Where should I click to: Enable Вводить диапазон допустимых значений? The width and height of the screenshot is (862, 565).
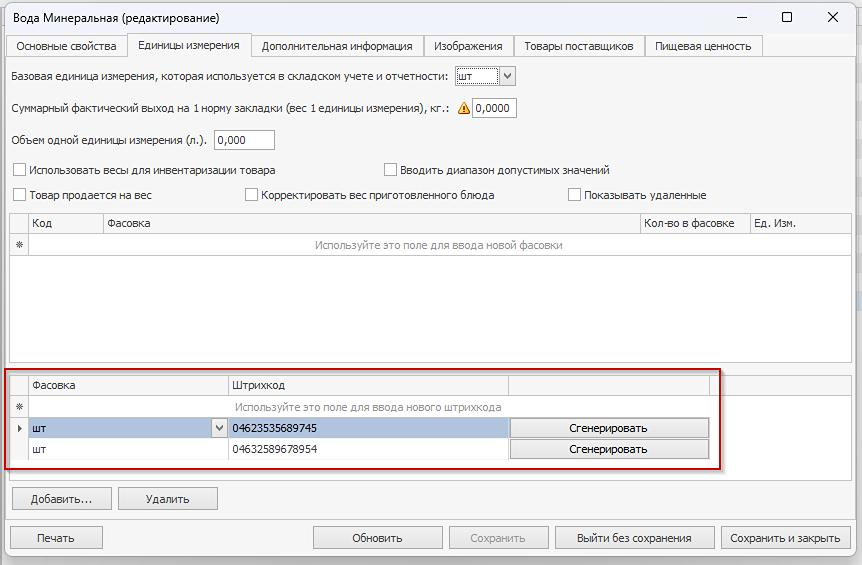tap(391, 170)
